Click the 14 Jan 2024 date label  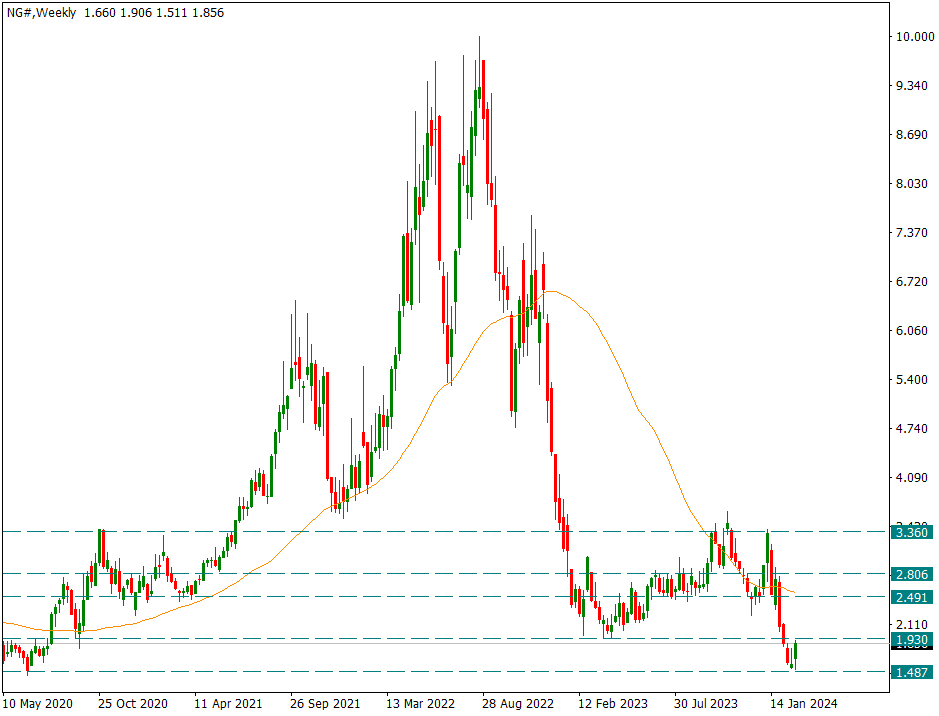click(804, 703)
